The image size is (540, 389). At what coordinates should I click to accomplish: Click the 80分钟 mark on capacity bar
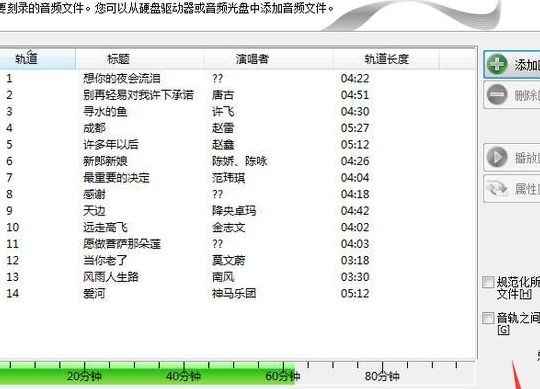(x=382, y=376)
